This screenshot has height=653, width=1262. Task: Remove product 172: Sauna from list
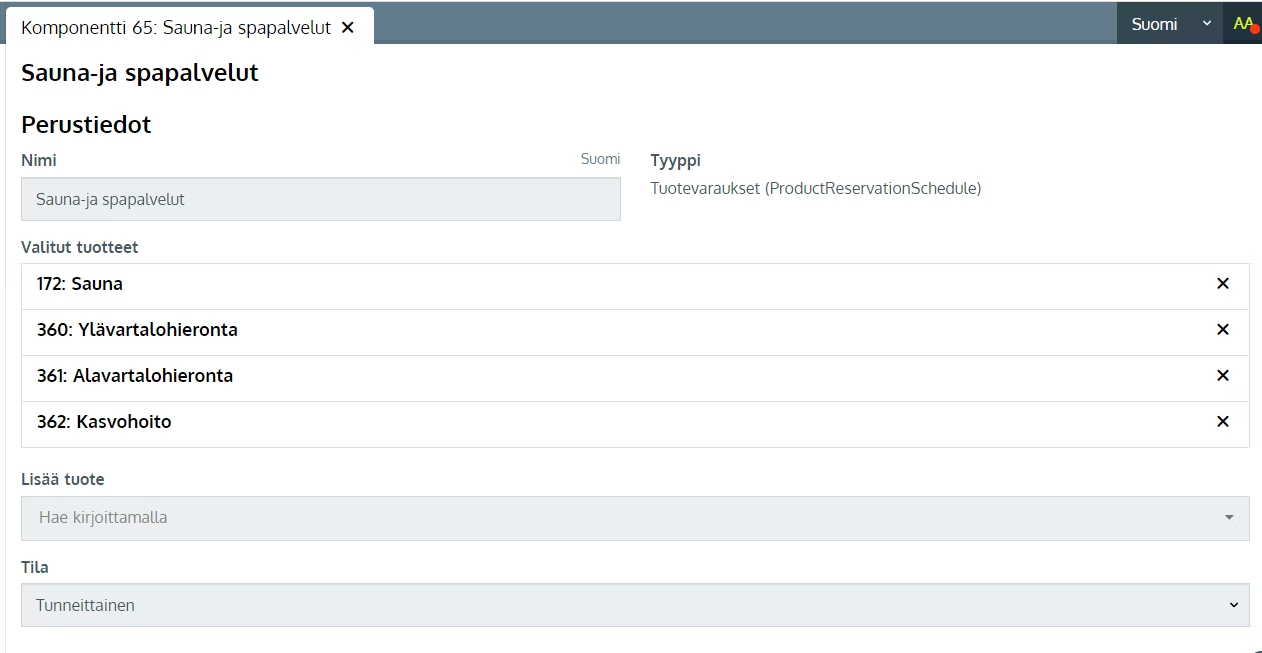point(1222,284)
